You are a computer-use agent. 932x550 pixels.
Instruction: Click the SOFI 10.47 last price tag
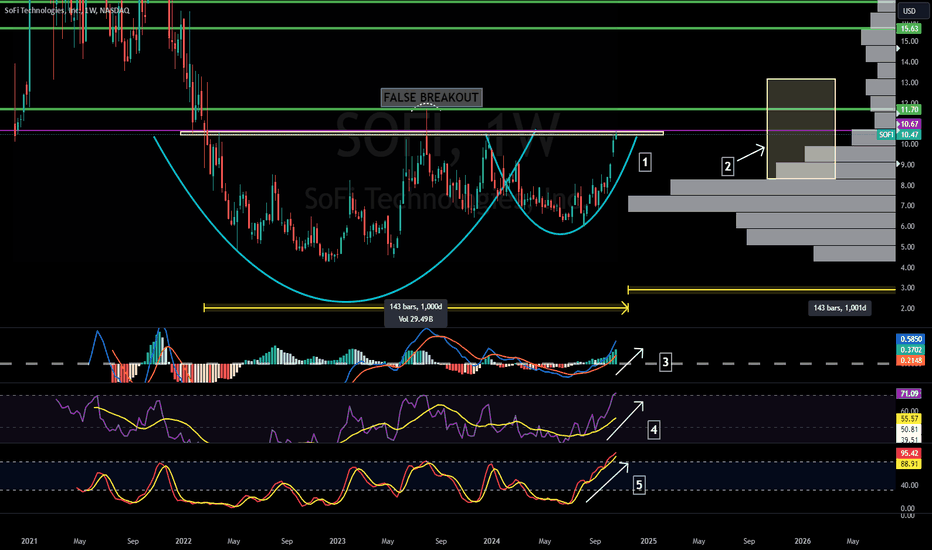point(899,135)
